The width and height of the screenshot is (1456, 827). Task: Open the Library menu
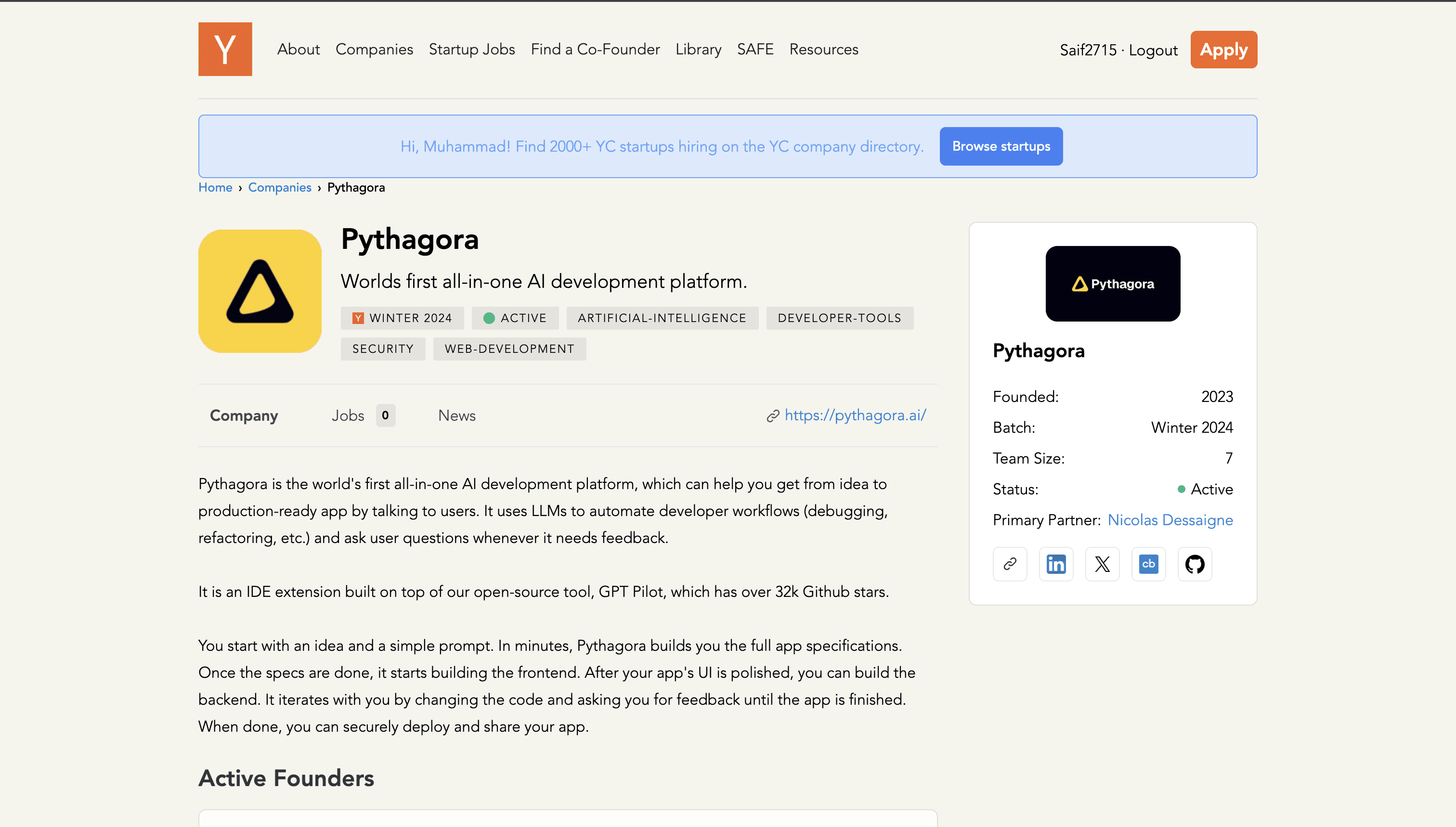coord(698,49)
